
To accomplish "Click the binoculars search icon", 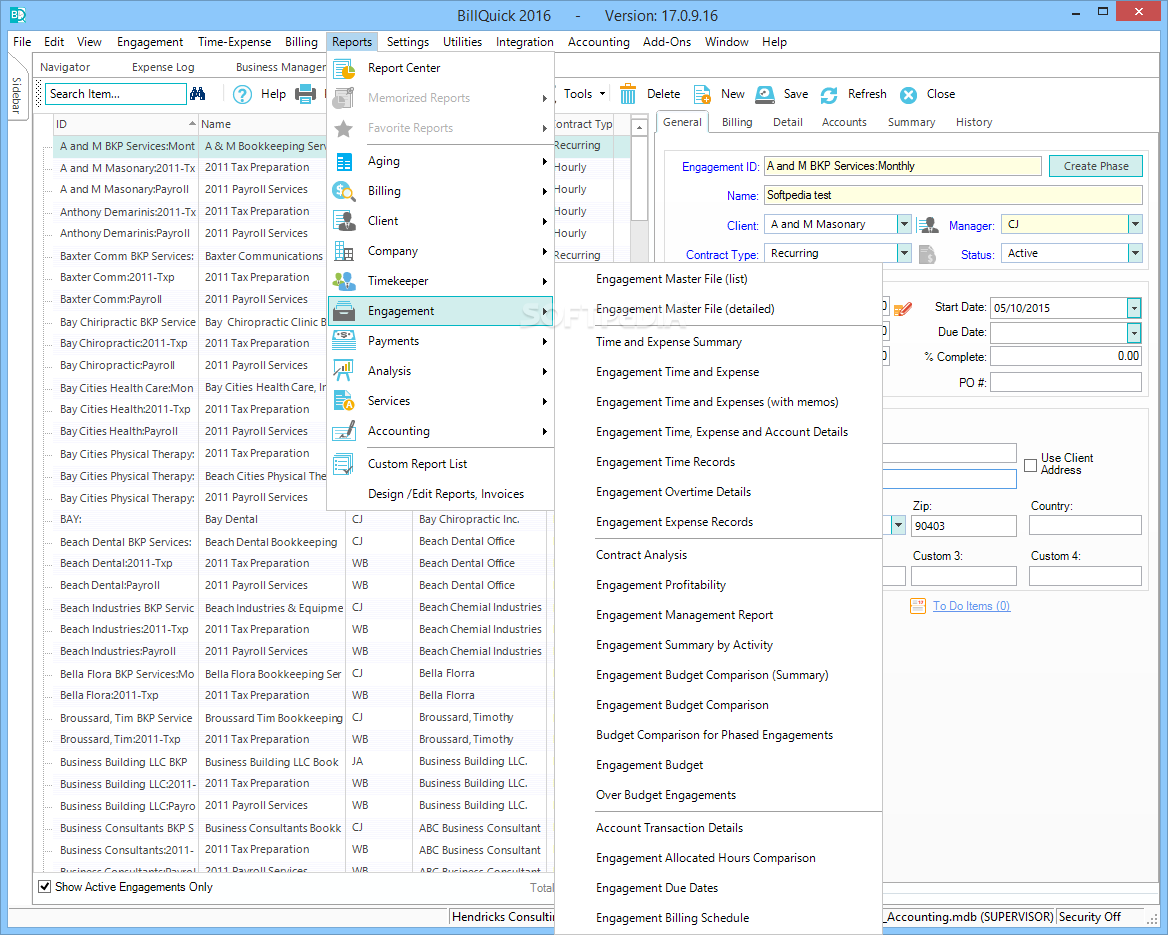I will pyautogui.click(x=197, y=94).
